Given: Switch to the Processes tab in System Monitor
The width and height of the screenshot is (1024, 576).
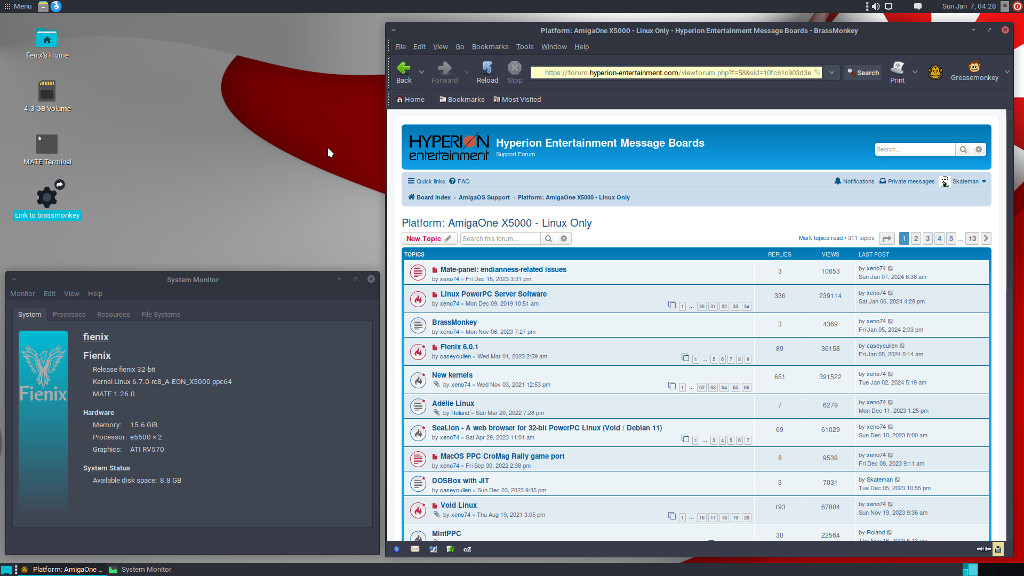Looking at the screenshot, I should tap(69, 315).
